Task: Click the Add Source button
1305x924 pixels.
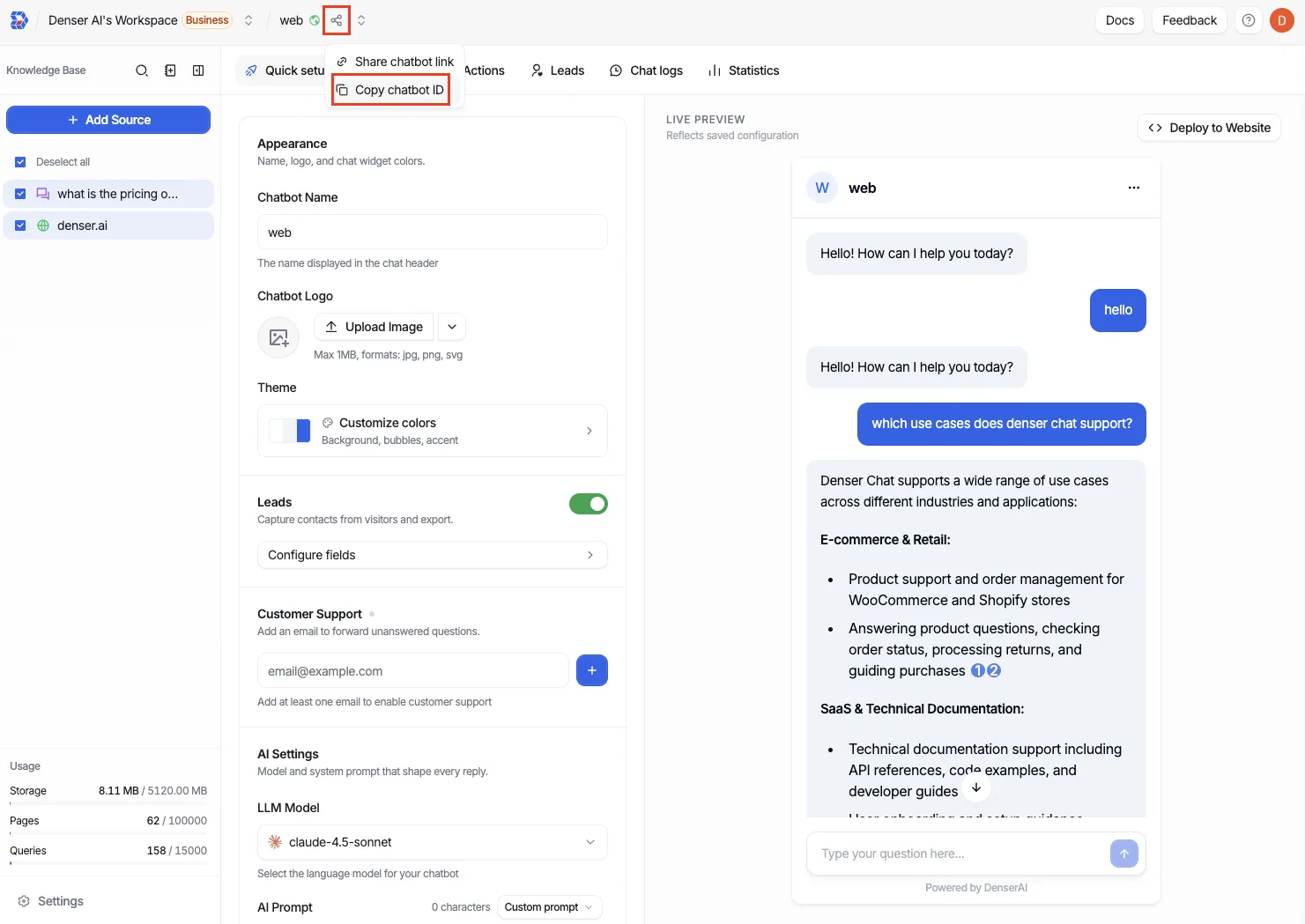Action: coord(108,120)
